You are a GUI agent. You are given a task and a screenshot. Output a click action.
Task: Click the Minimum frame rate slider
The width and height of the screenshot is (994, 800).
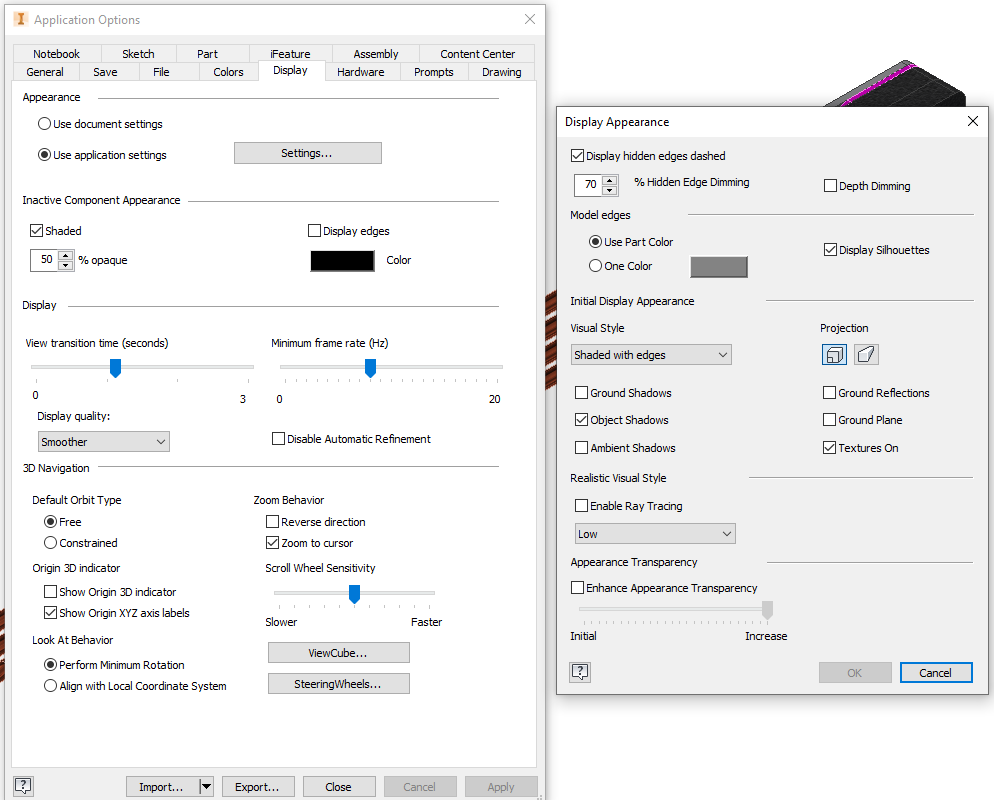click(370, 367)
